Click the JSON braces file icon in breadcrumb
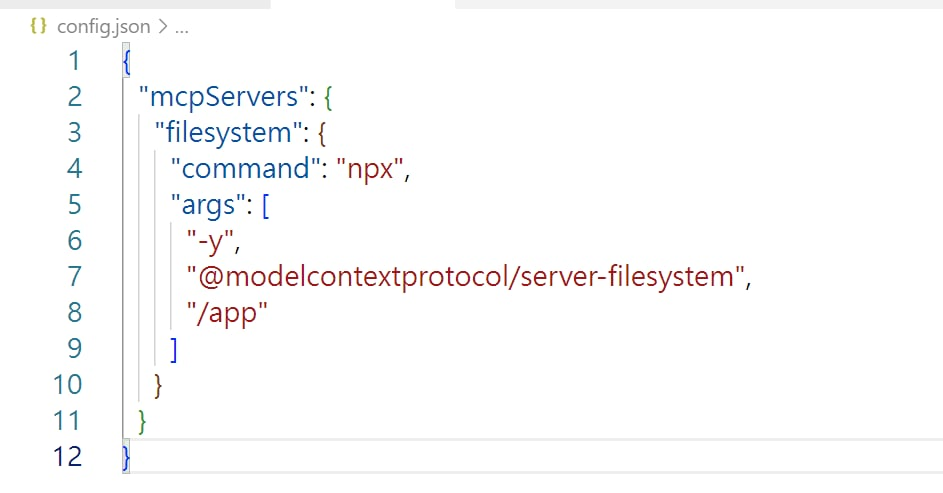The height and width of the screenshot is (493, 943). pos(38,27)
